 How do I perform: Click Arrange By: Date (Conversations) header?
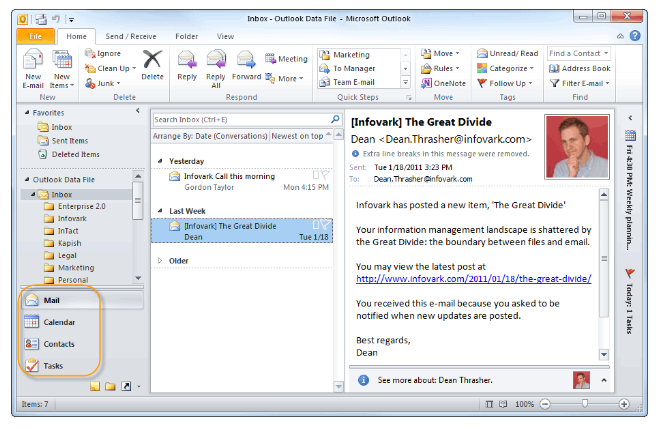210,136
